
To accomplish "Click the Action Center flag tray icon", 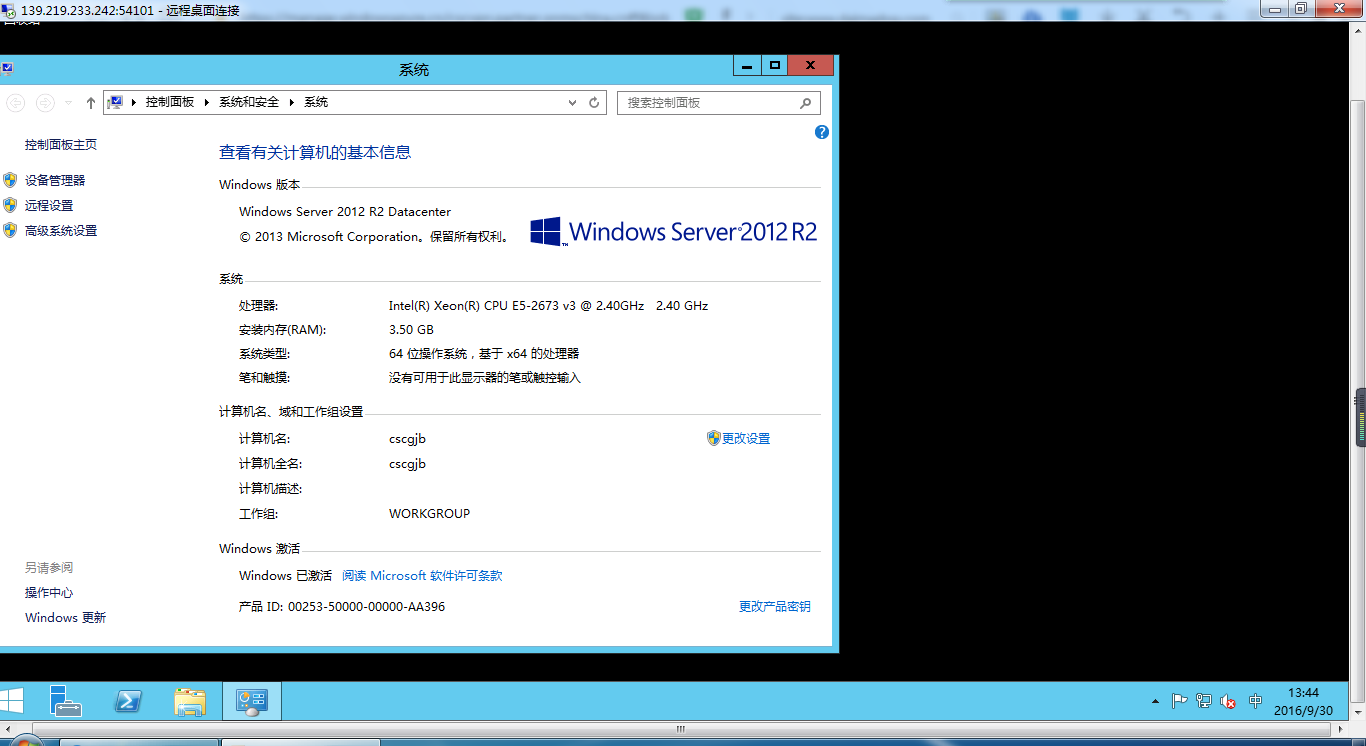I will (1179, 701).
